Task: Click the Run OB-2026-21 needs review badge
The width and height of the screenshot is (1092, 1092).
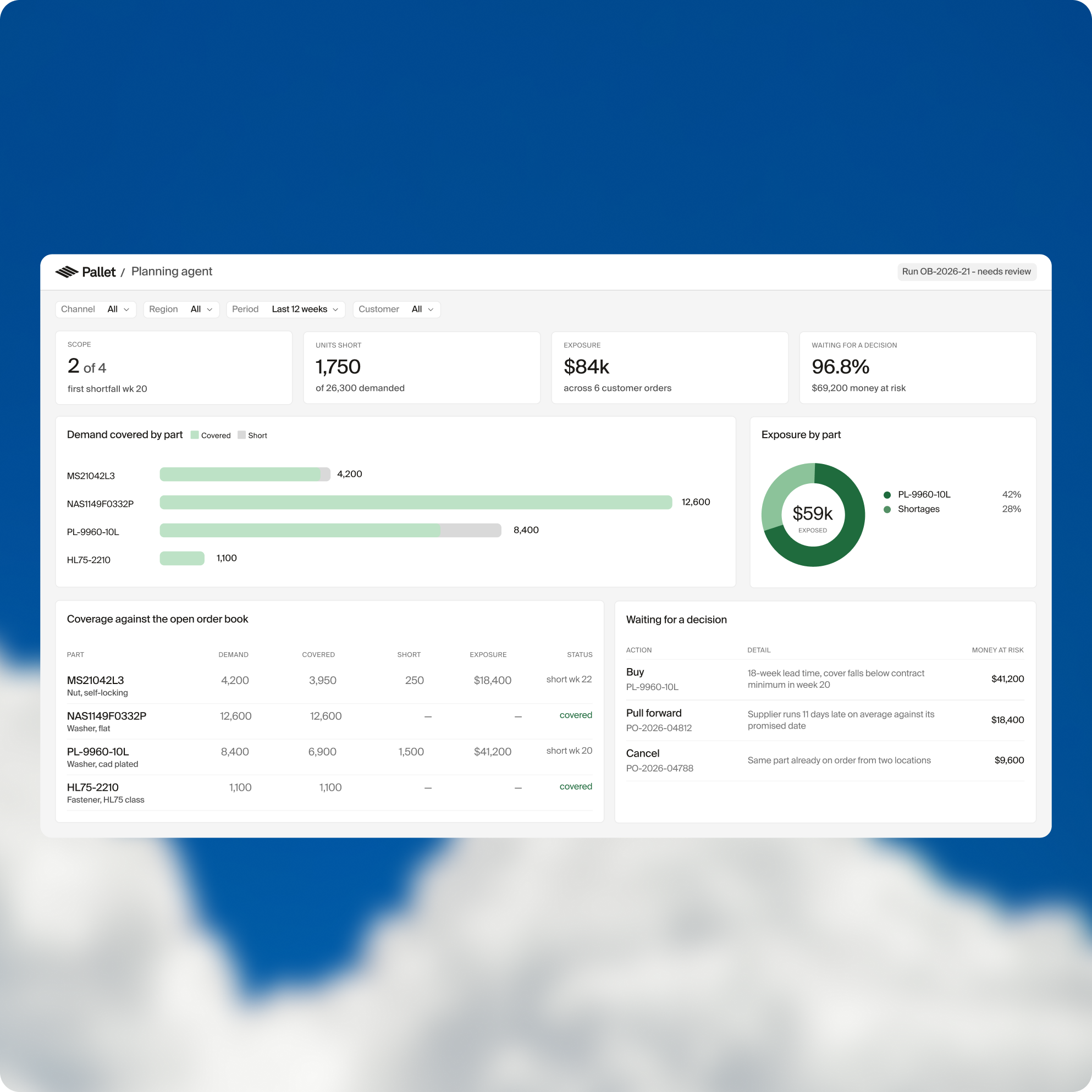Action: (967, 271)
